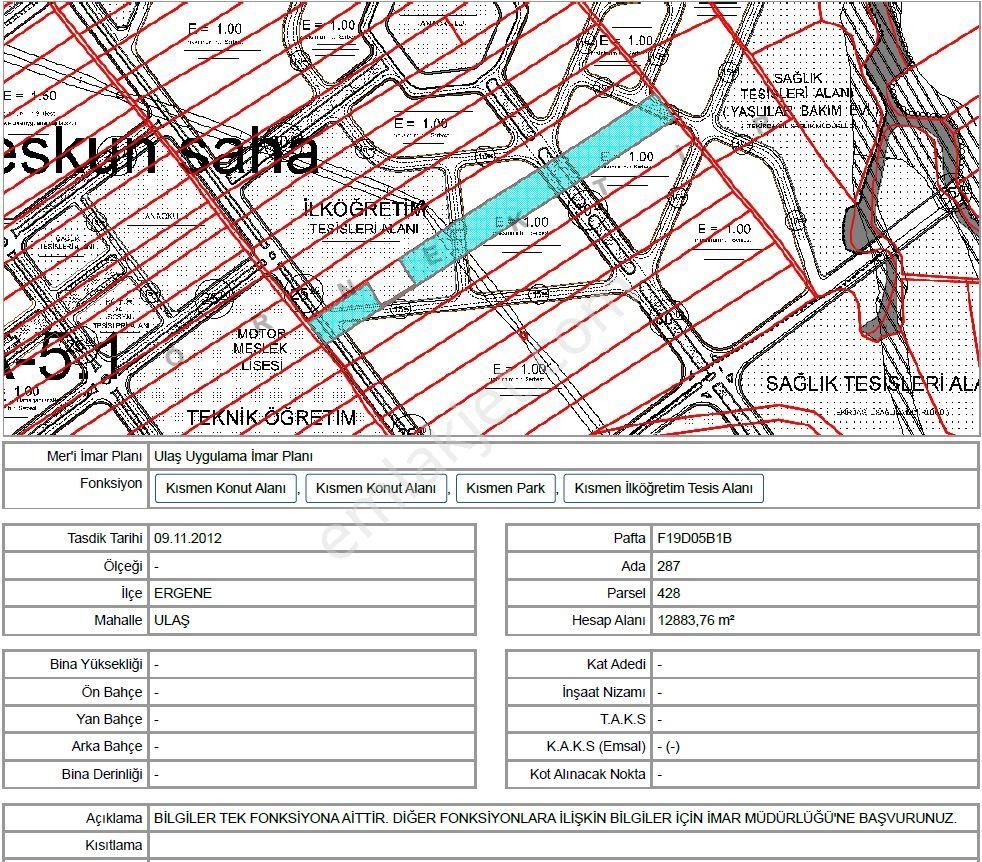
Task: Click the Parsel value 428
Action: (669, 593)
